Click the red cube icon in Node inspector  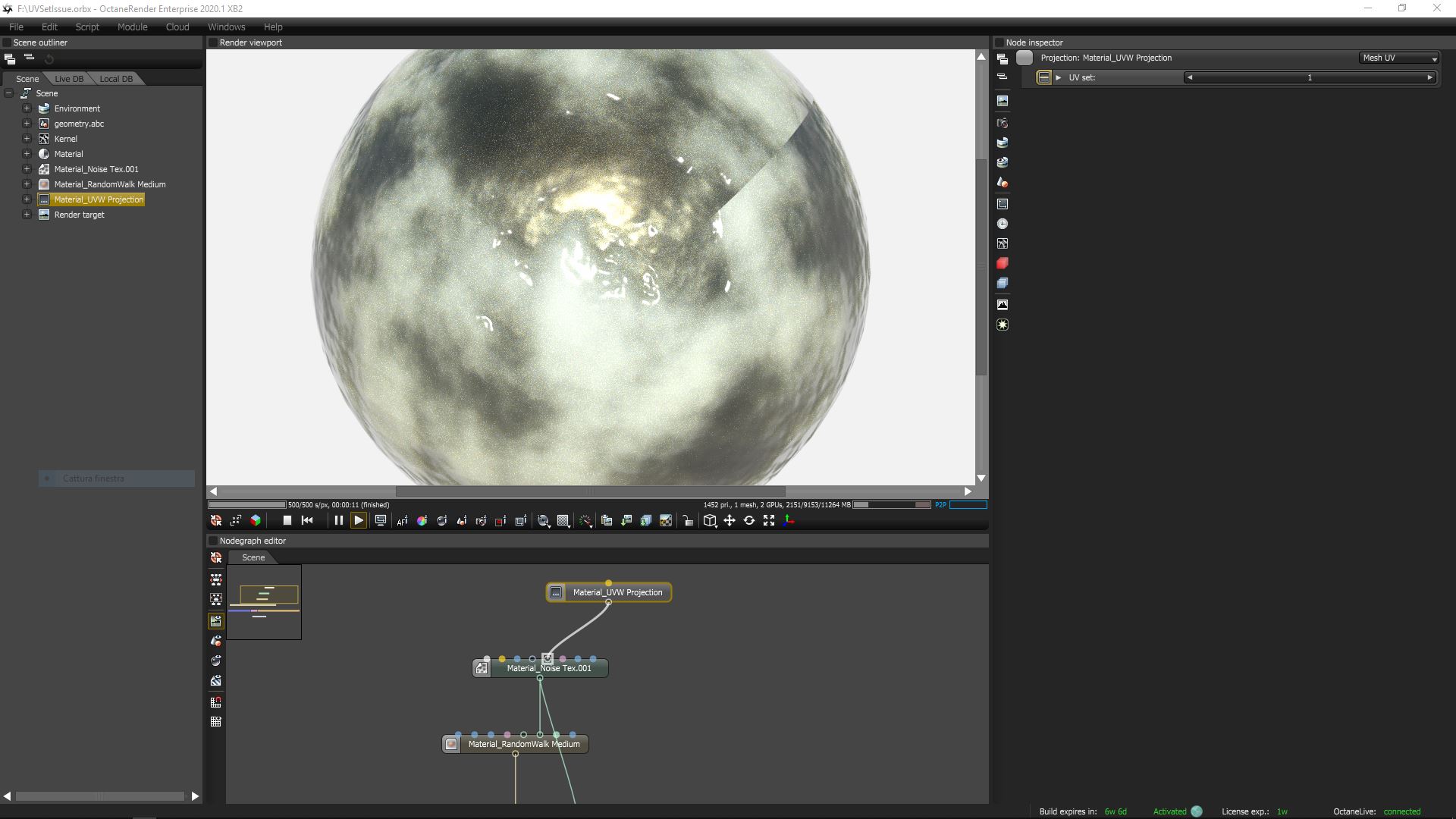point(1003,263)
